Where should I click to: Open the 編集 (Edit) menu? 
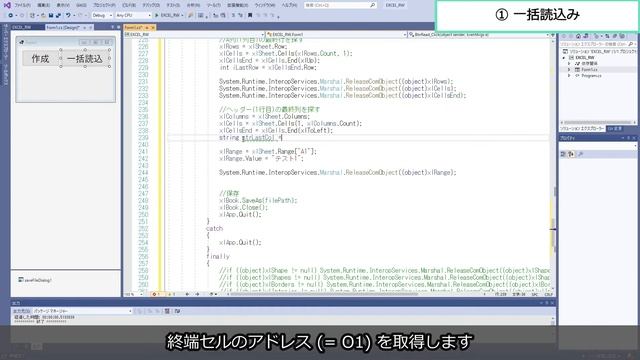(x=43, y=5)
